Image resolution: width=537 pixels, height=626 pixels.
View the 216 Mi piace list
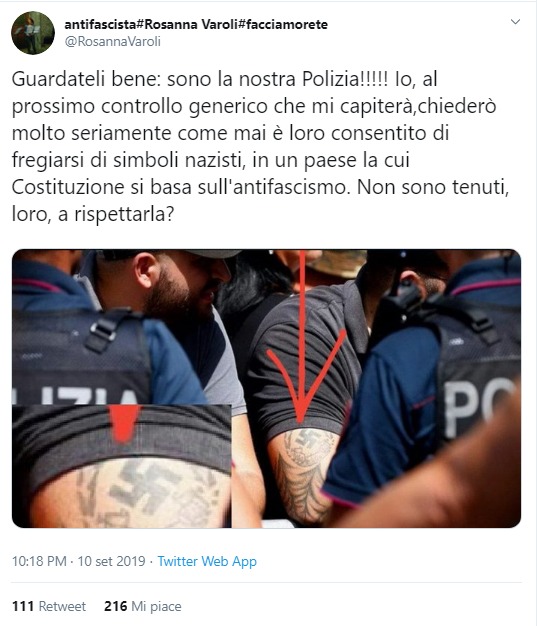(143, 606)
